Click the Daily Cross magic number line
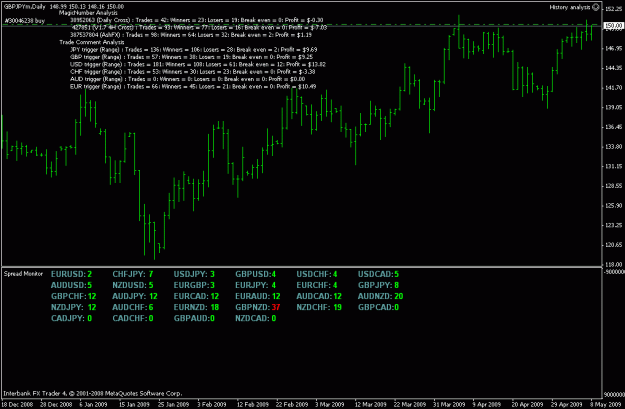The width and height of the screenshot is (625, 409). 197,20
